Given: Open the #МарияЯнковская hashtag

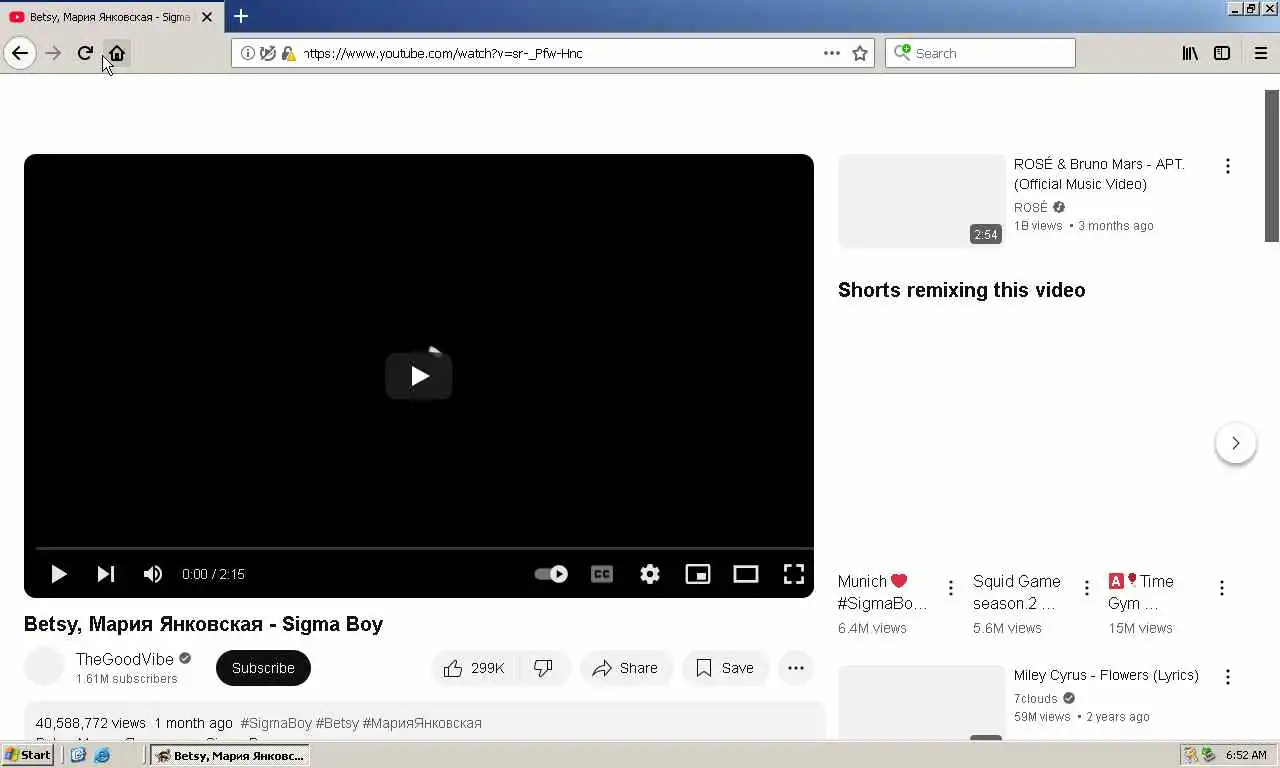Looking at the screenshot, I should 422,723.
